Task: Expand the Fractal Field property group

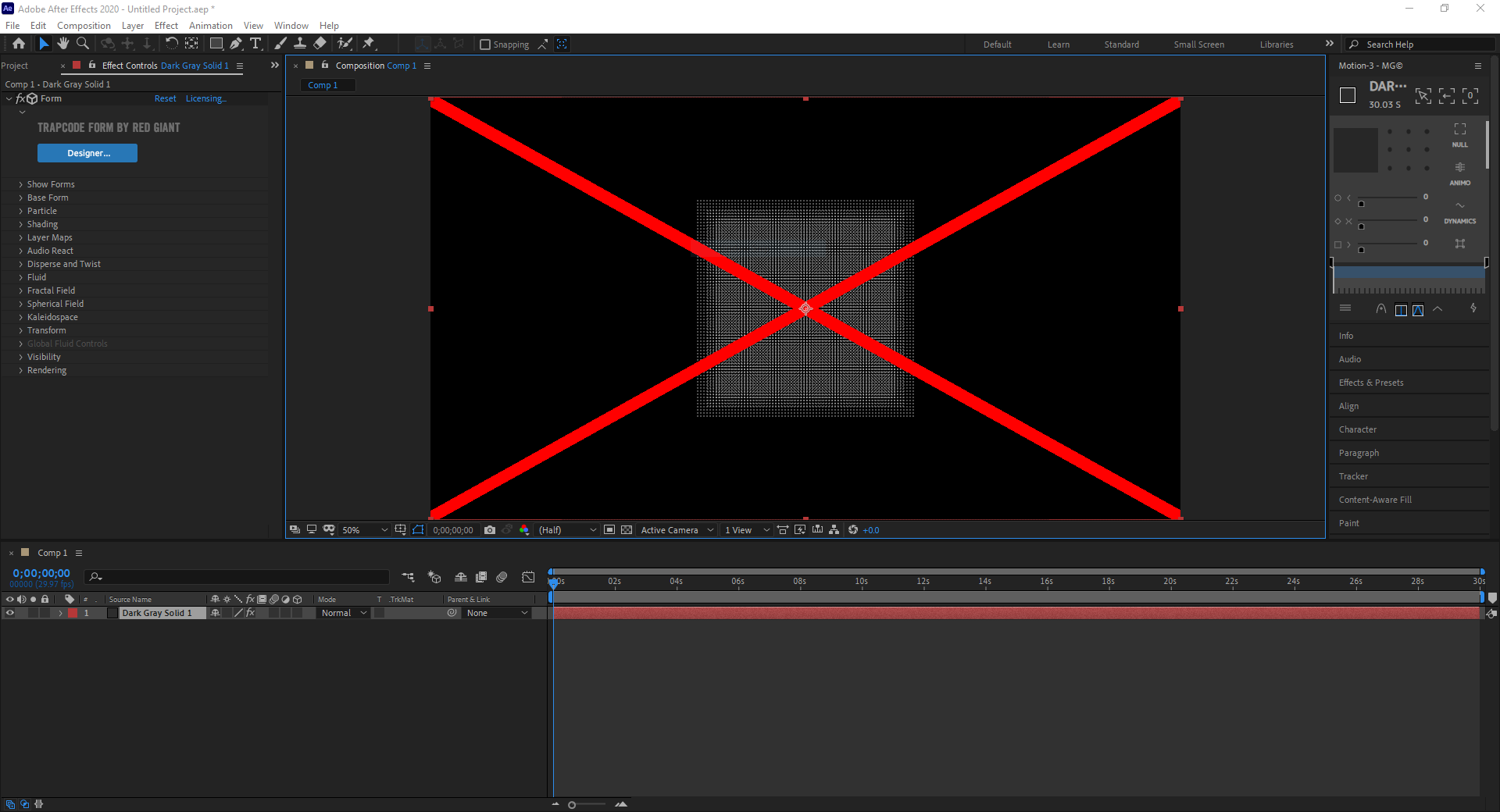Action: pos(21,290)
